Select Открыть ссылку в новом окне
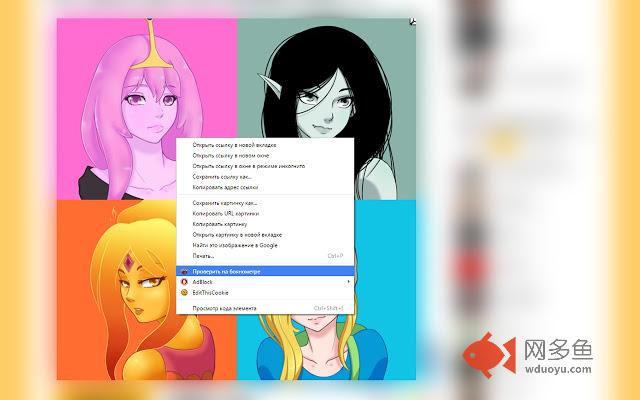Viewport: 640px width, 400px height. click(264, 156)
